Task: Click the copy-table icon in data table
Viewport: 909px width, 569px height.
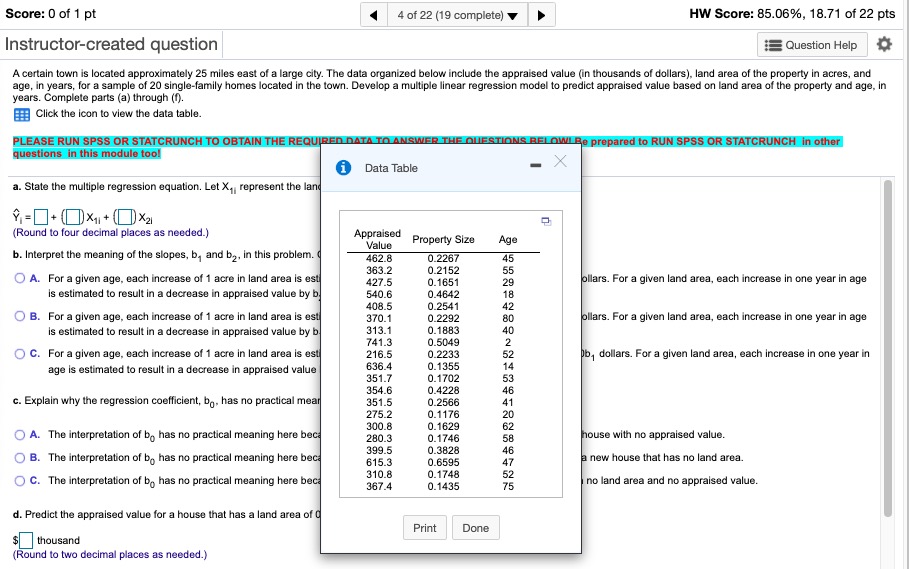Action: pyautogui.click(x=546, y=221)
